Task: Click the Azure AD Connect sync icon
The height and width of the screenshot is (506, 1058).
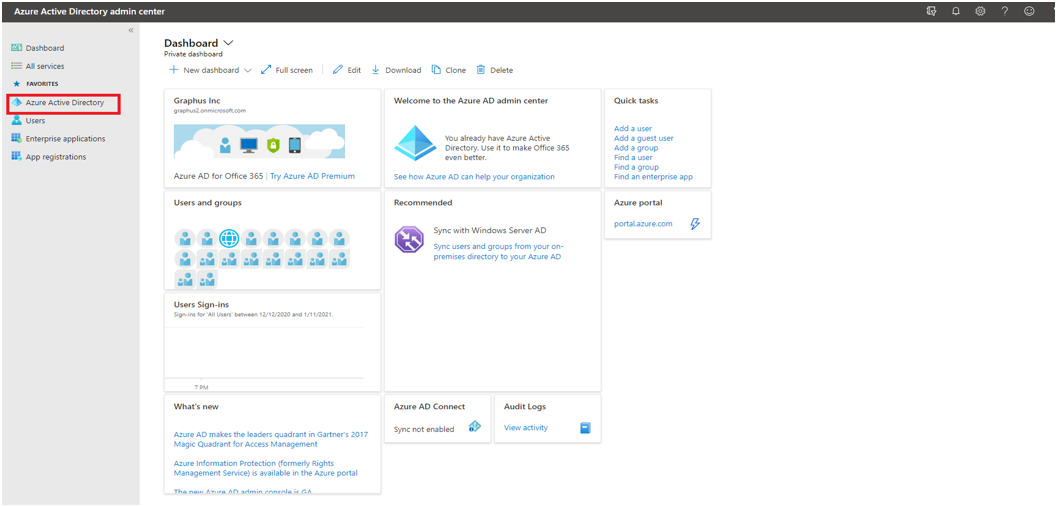Action: tap(475, 426)
